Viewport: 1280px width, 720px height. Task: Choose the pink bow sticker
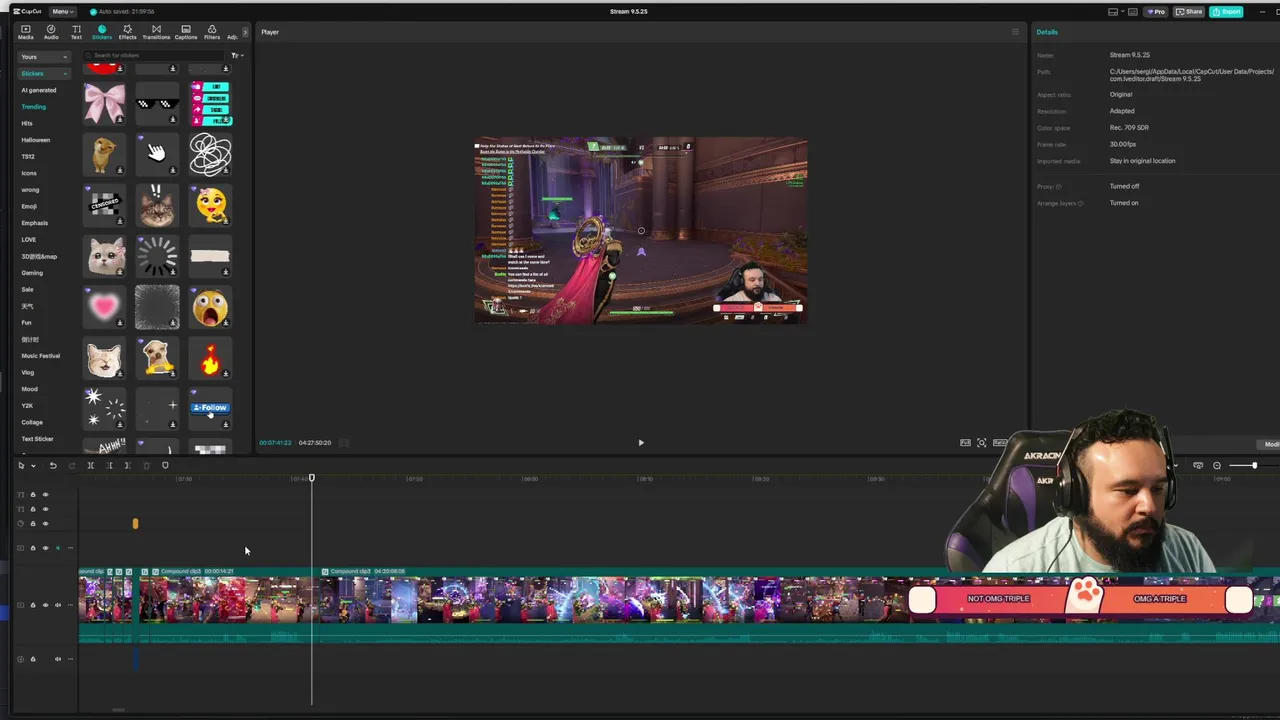[x=104, y=103]
